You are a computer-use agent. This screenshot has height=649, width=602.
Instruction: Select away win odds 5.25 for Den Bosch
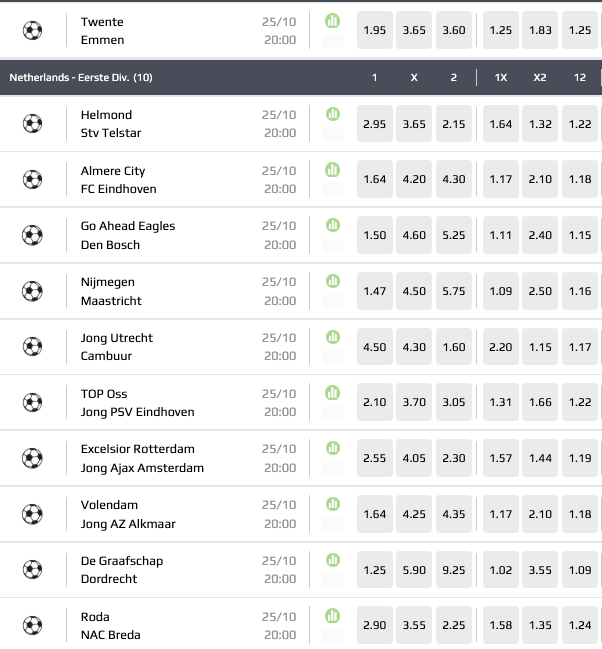[x=454, y=235]
